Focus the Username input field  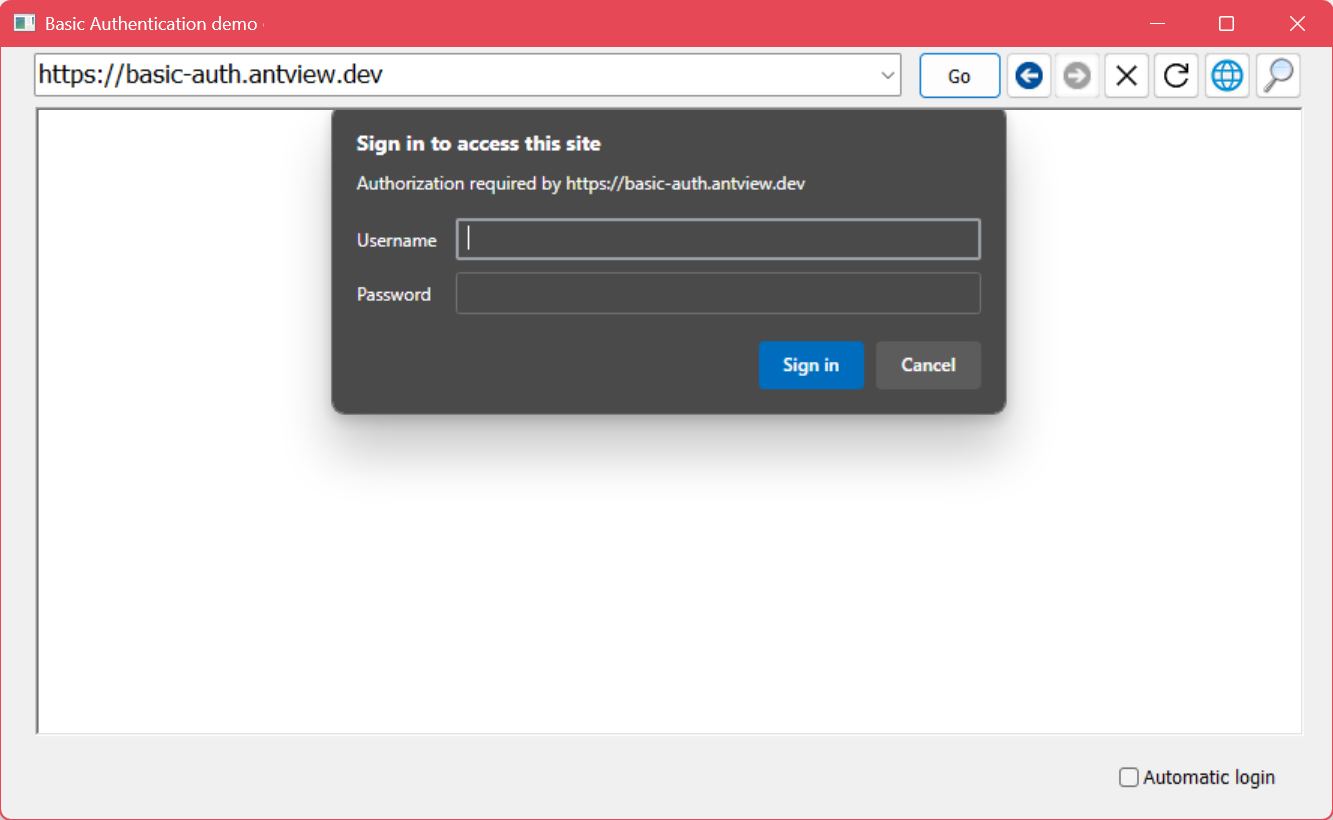[x=718, y=240]
